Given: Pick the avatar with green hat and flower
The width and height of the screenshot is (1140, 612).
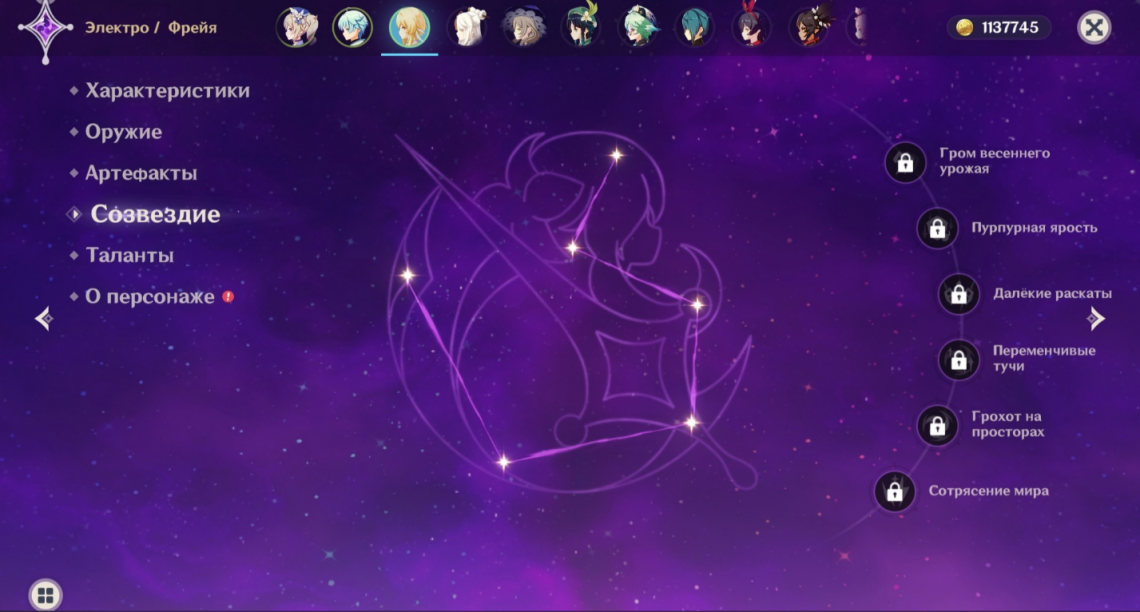Looking at the screenshot, I should click(x=580, y=27).
